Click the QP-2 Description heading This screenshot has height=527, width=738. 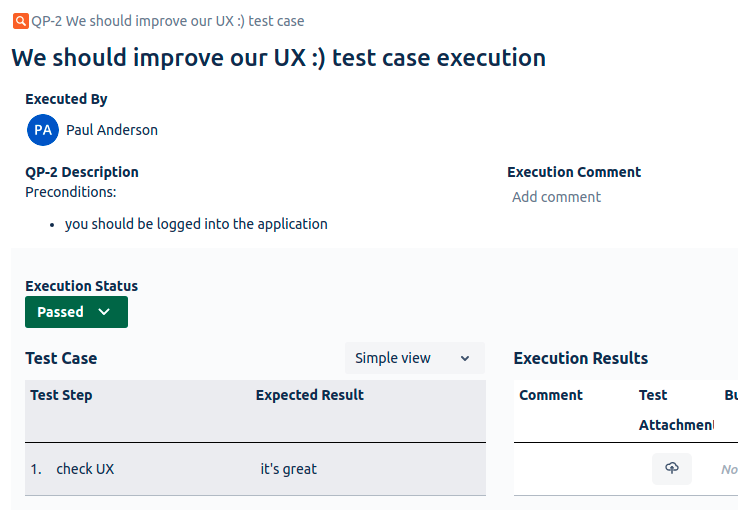(x=82, y=172)
